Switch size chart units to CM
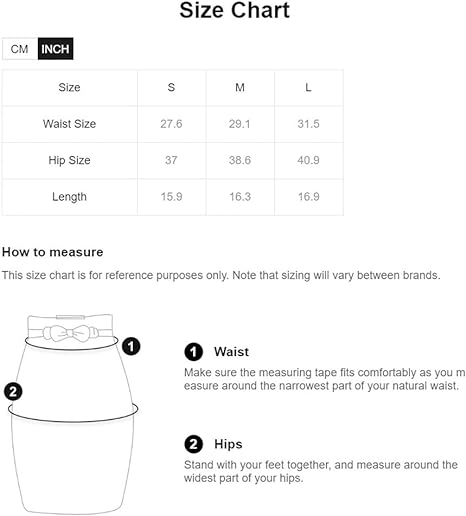 click(20, 49)
